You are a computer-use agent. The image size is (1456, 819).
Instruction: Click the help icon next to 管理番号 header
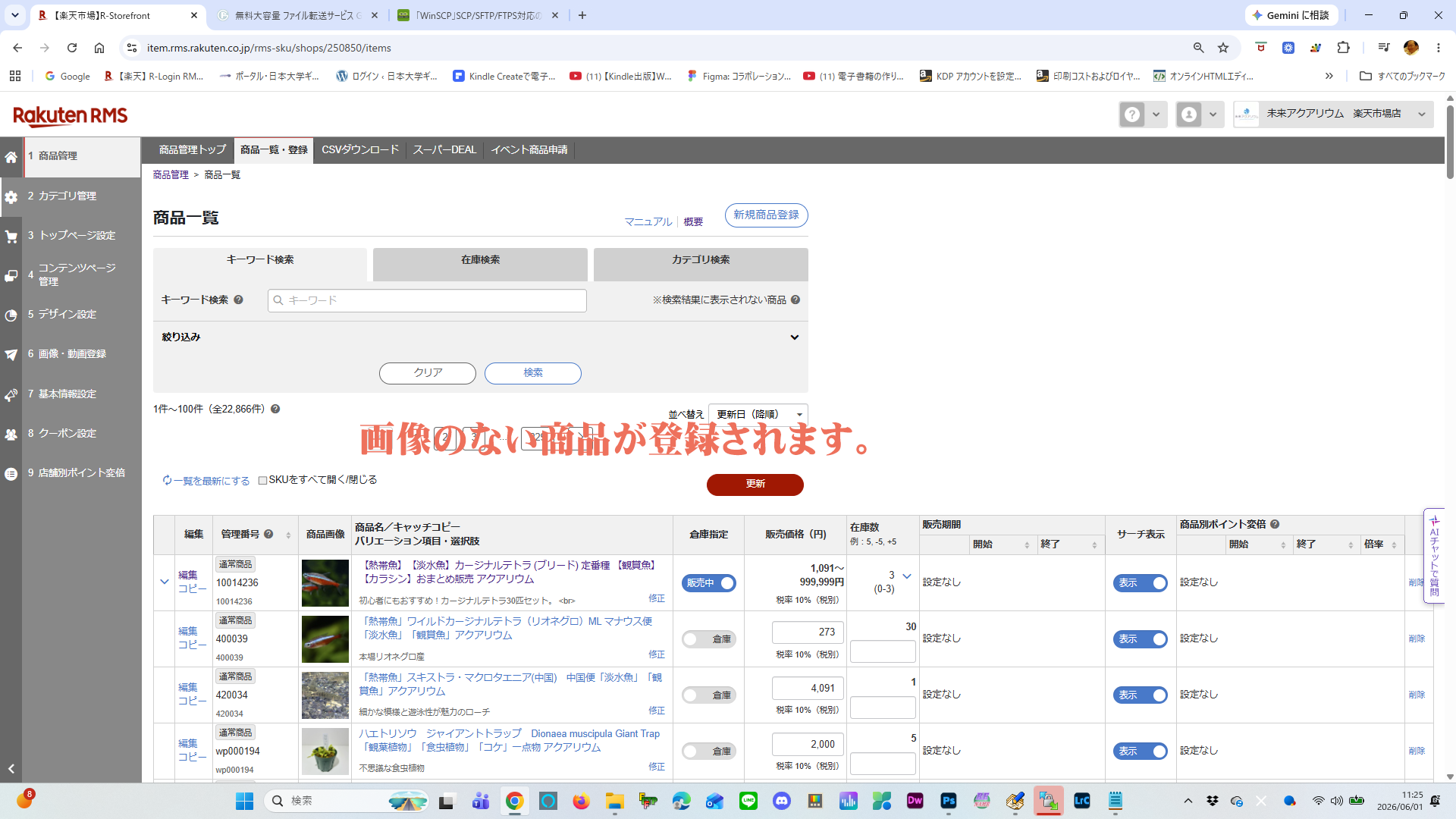[268, 534]
